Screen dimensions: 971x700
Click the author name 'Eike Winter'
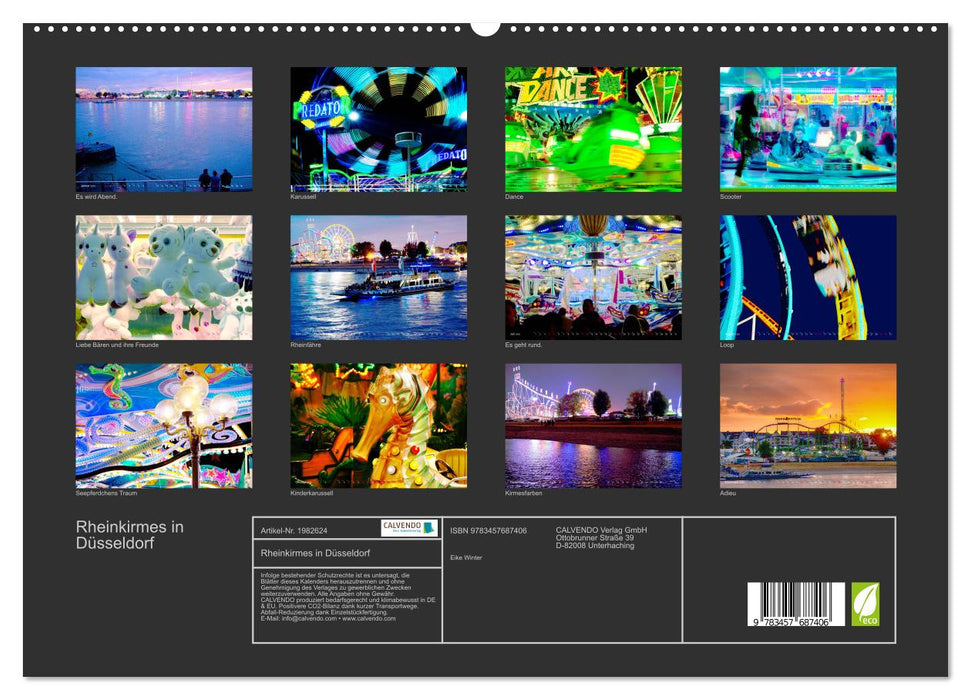[x=465, y=556]
